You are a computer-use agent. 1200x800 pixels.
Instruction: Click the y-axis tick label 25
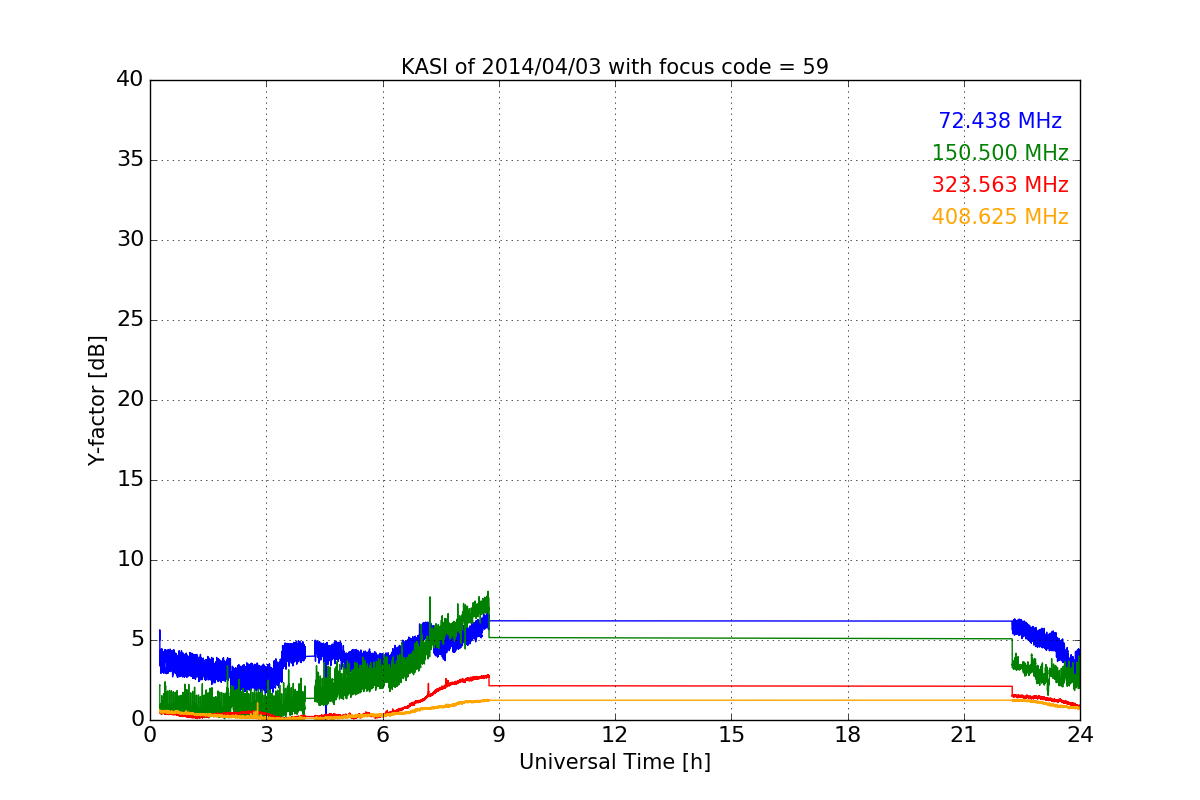tap(130, 320)
